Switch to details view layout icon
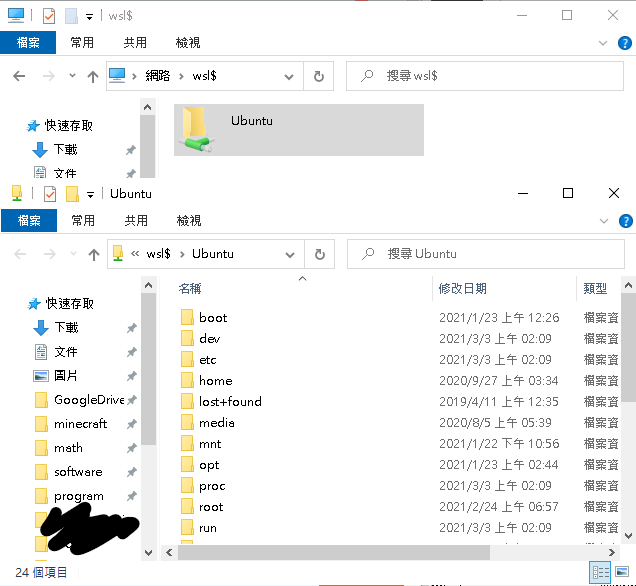 [x=600, y=572]
